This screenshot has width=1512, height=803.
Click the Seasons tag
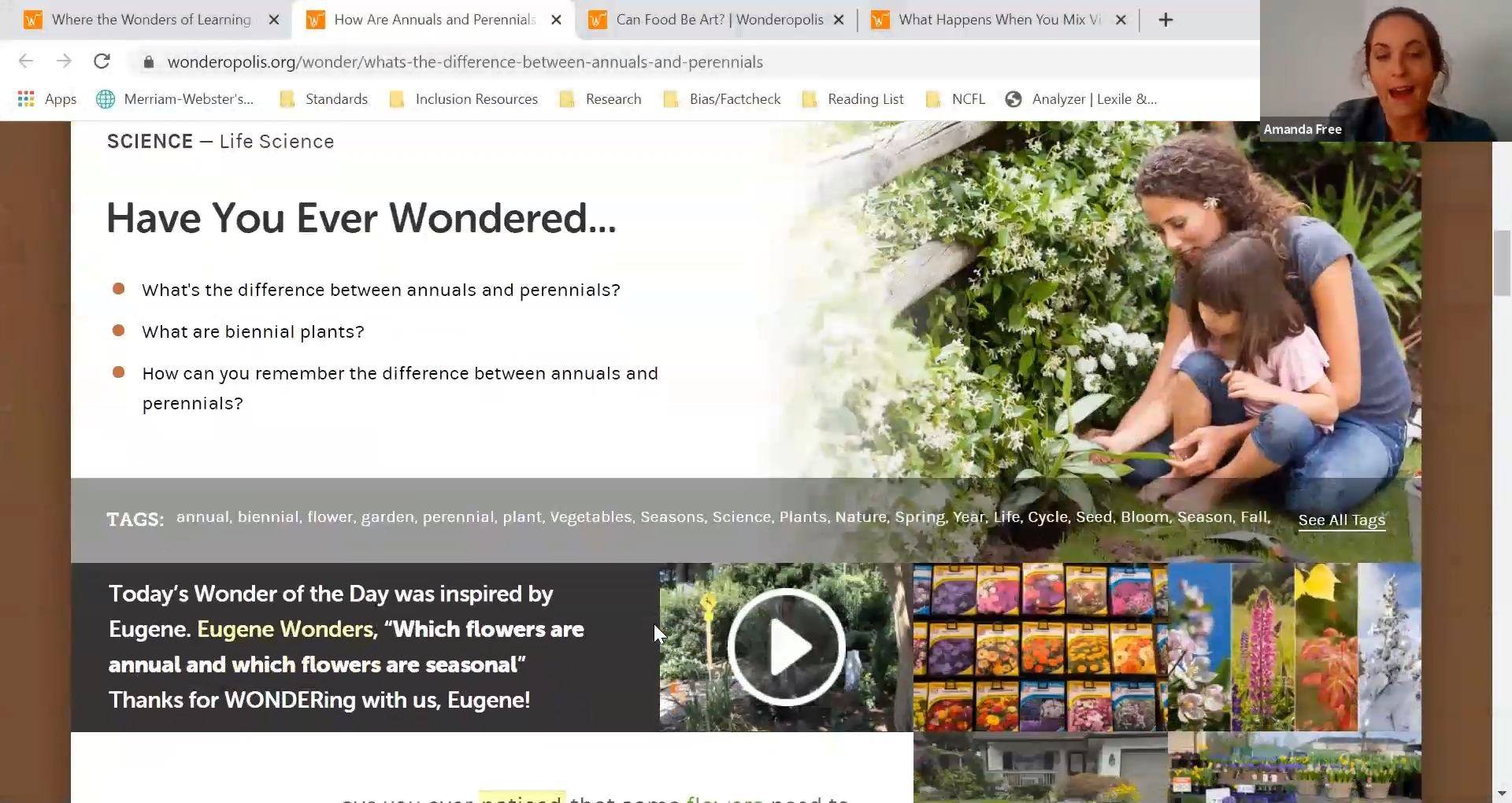(671, 517)
